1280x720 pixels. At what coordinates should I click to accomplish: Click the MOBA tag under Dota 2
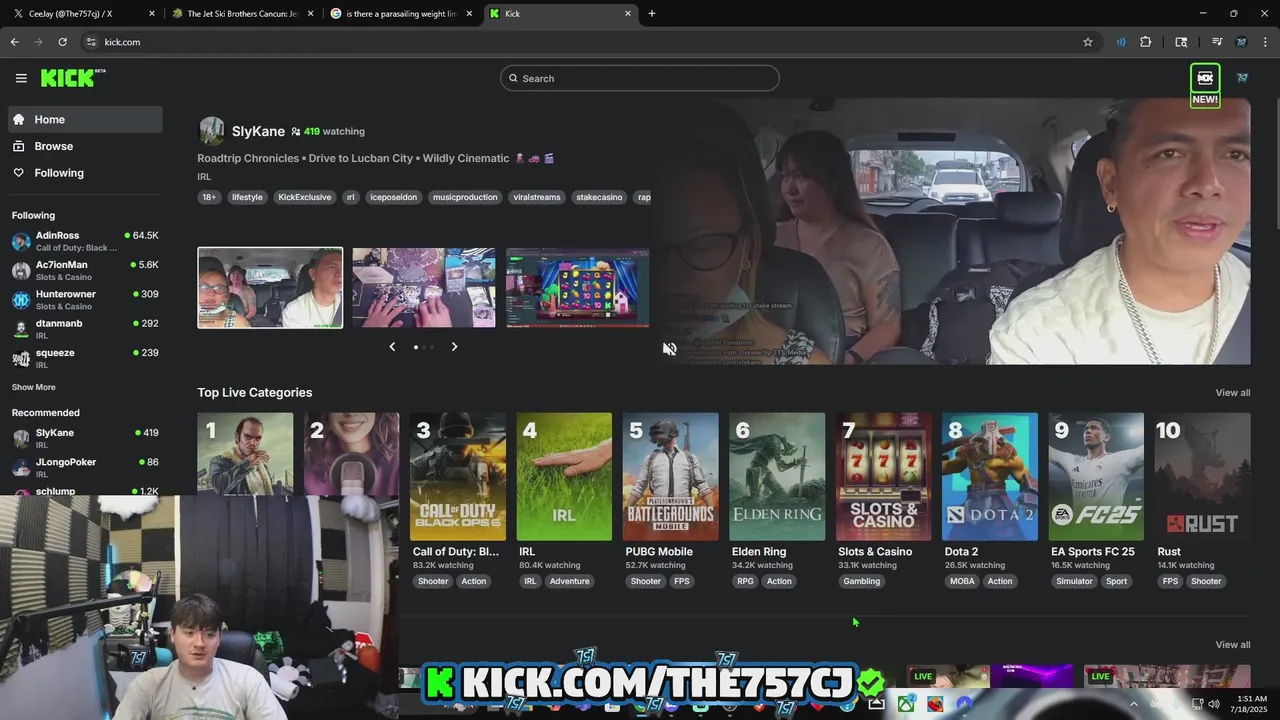pyautogui.click(x=962, y=581)
